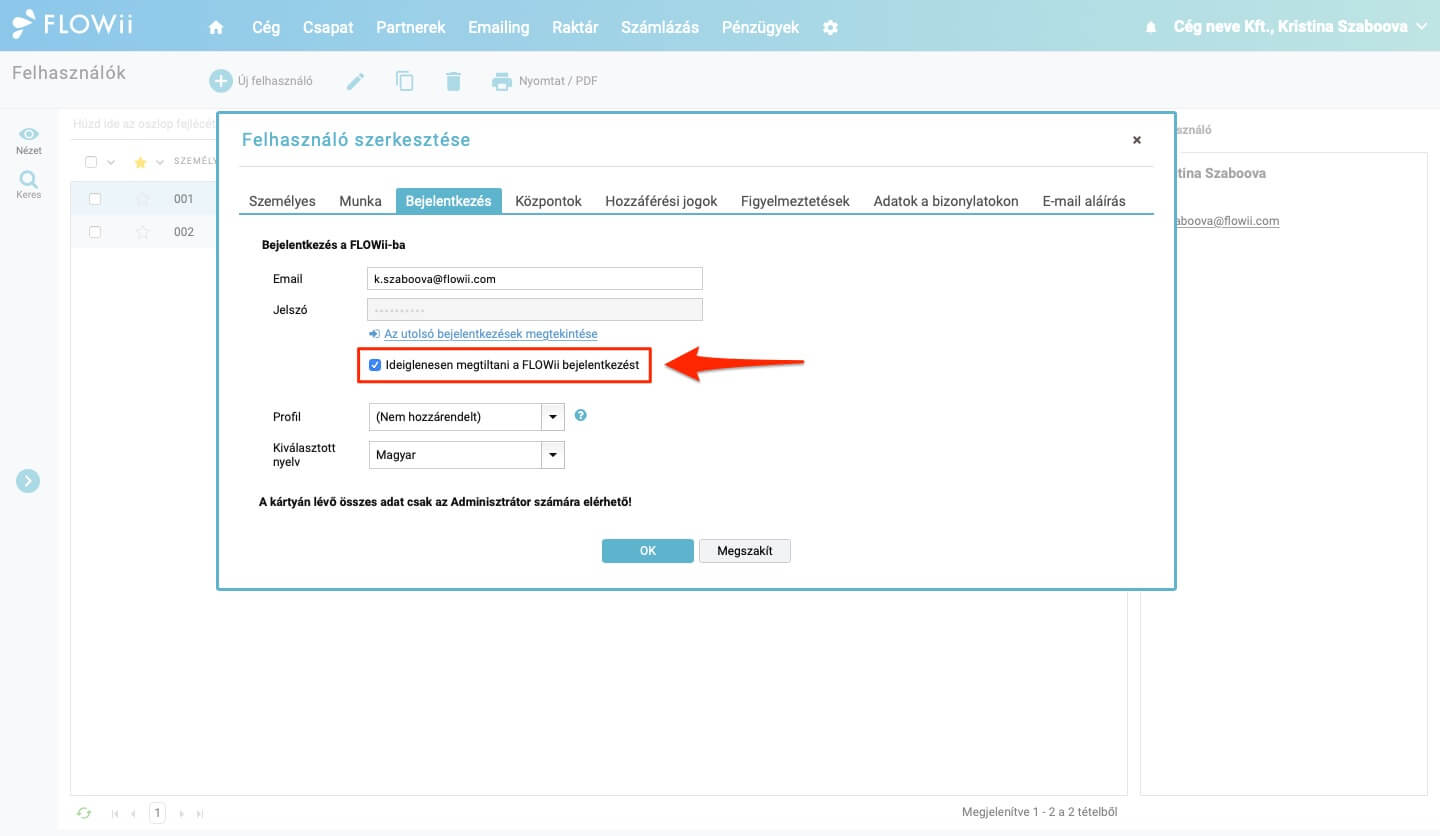1440x836 pixels.
Task: Open the Hozzáférési jogok tab
Action: click(661, 201)
